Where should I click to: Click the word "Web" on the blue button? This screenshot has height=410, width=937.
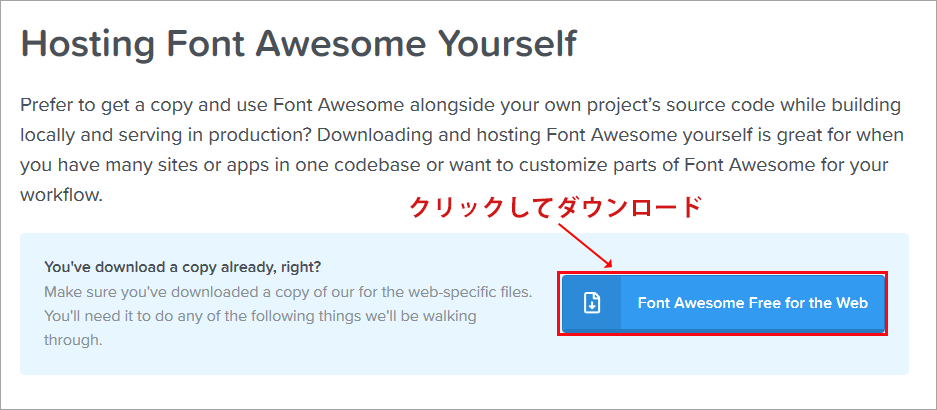pos(850,303)
